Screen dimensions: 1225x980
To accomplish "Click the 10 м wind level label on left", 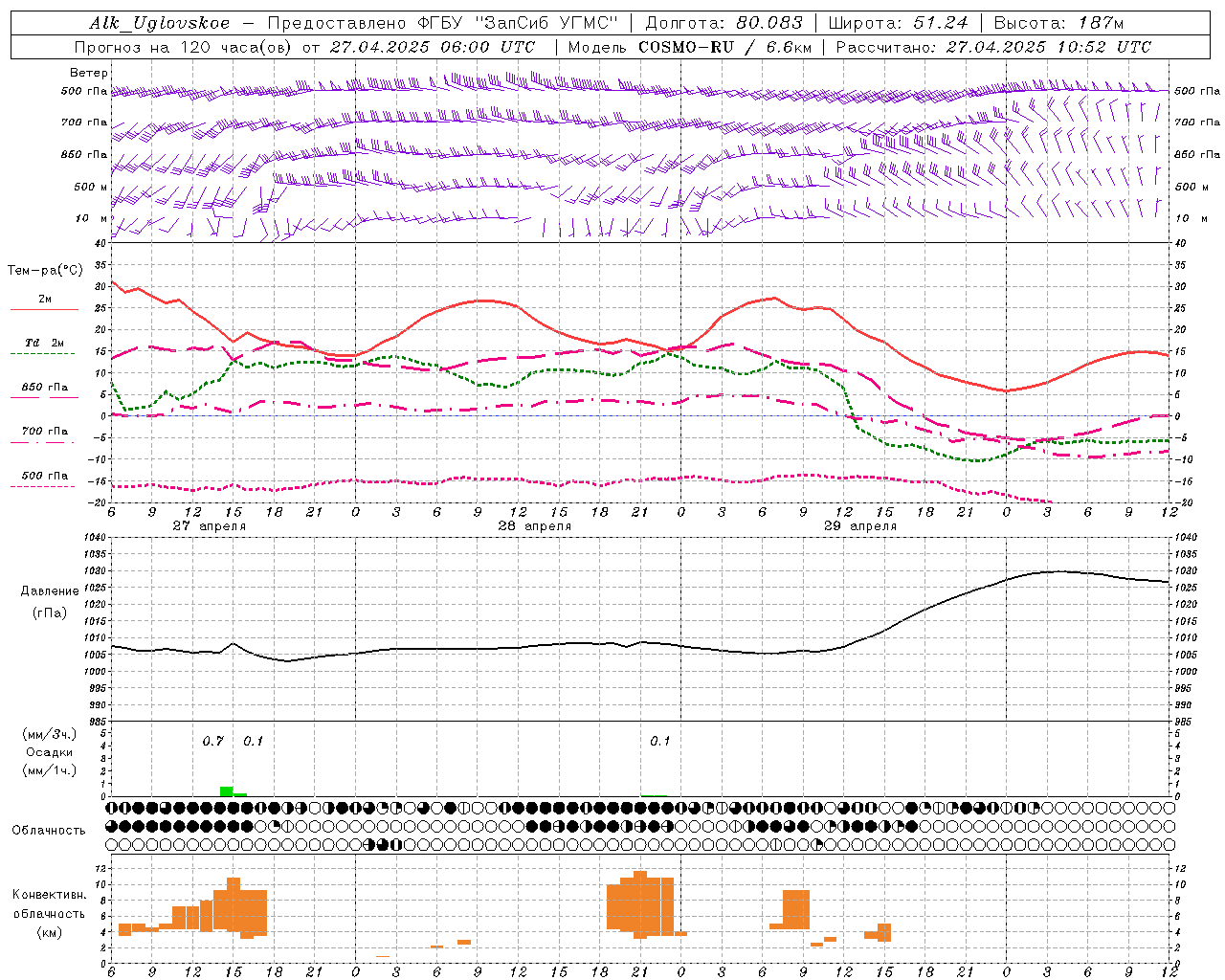I will point(92,218).
